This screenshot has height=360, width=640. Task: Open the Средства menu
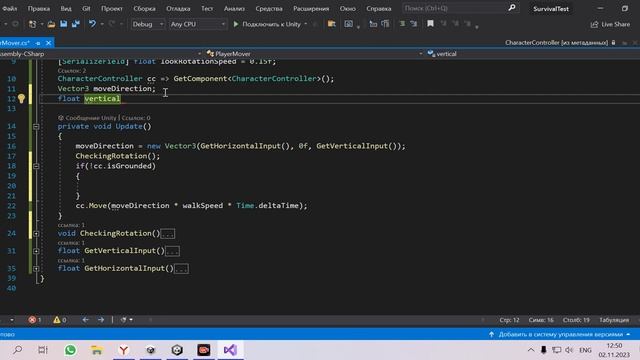click(269, 8)
